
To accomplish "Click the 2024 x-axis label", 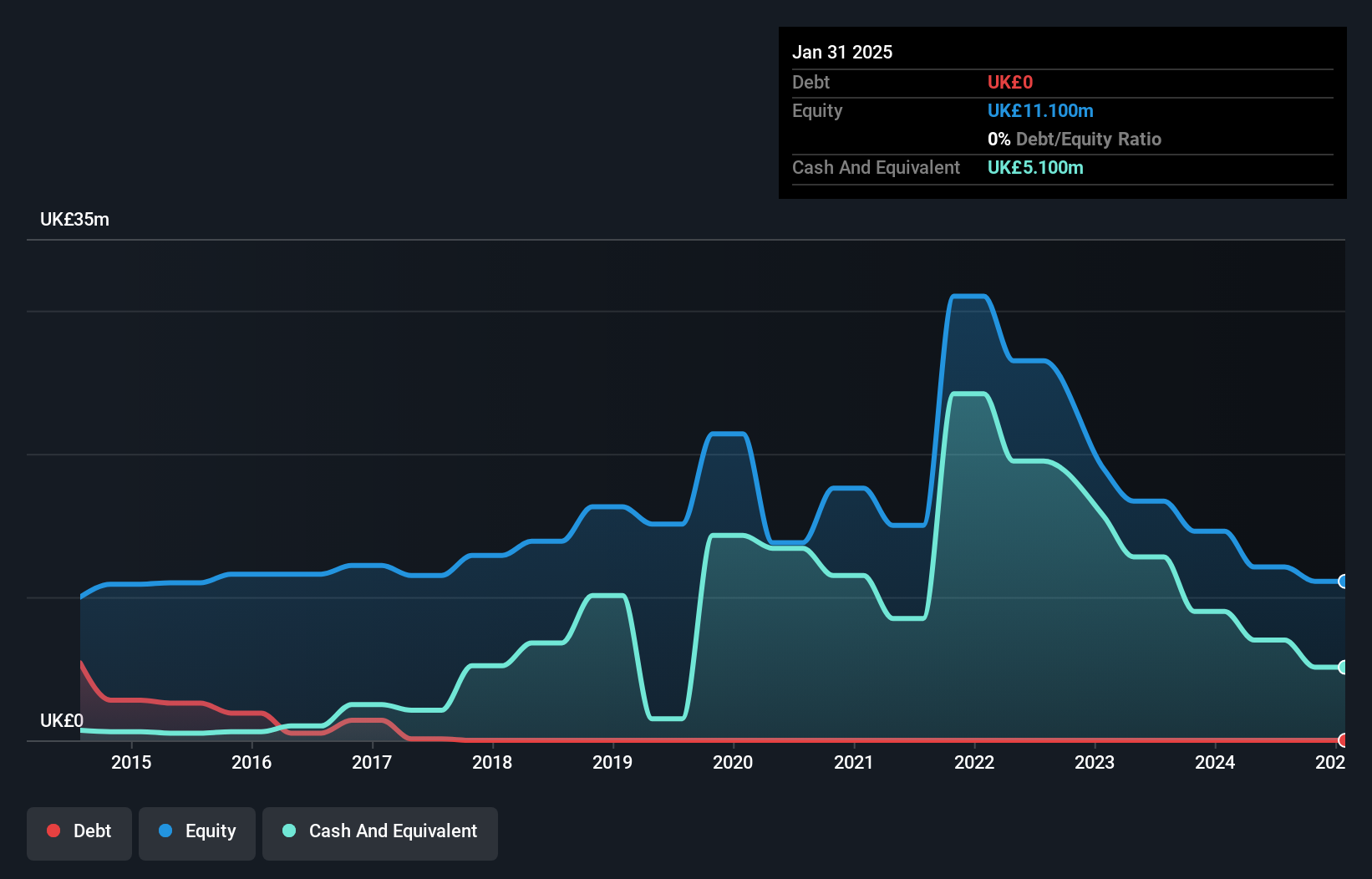I will pos(1215,762).
